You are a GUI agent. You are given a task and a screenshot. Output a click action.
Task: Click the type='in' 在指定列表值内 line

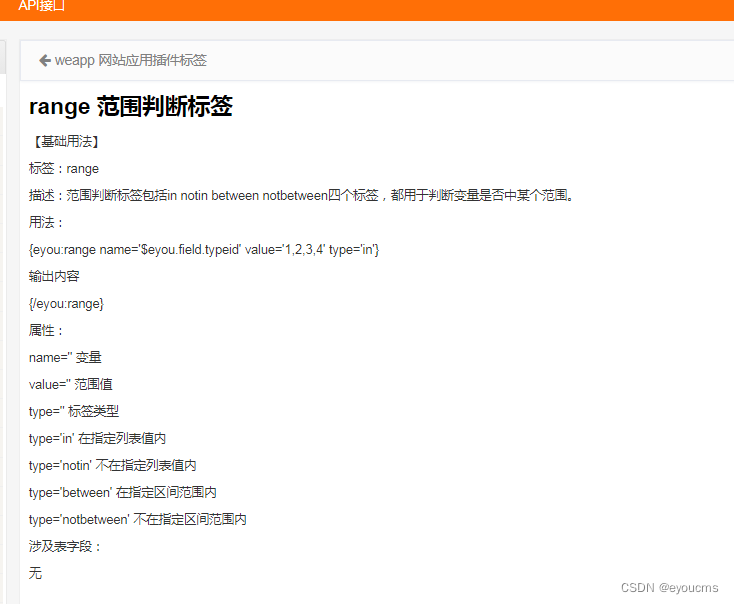coord(97,439)
